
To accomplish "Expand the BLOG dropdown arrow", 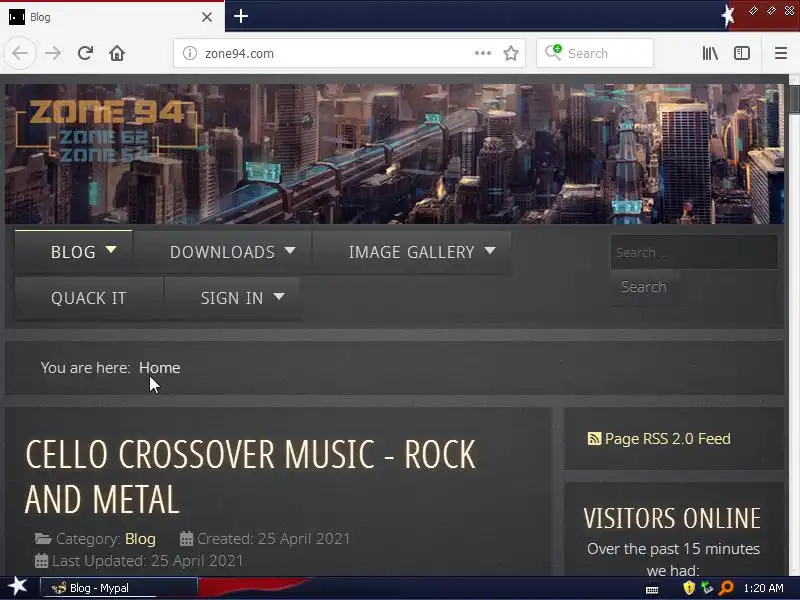I will point(111,250).
